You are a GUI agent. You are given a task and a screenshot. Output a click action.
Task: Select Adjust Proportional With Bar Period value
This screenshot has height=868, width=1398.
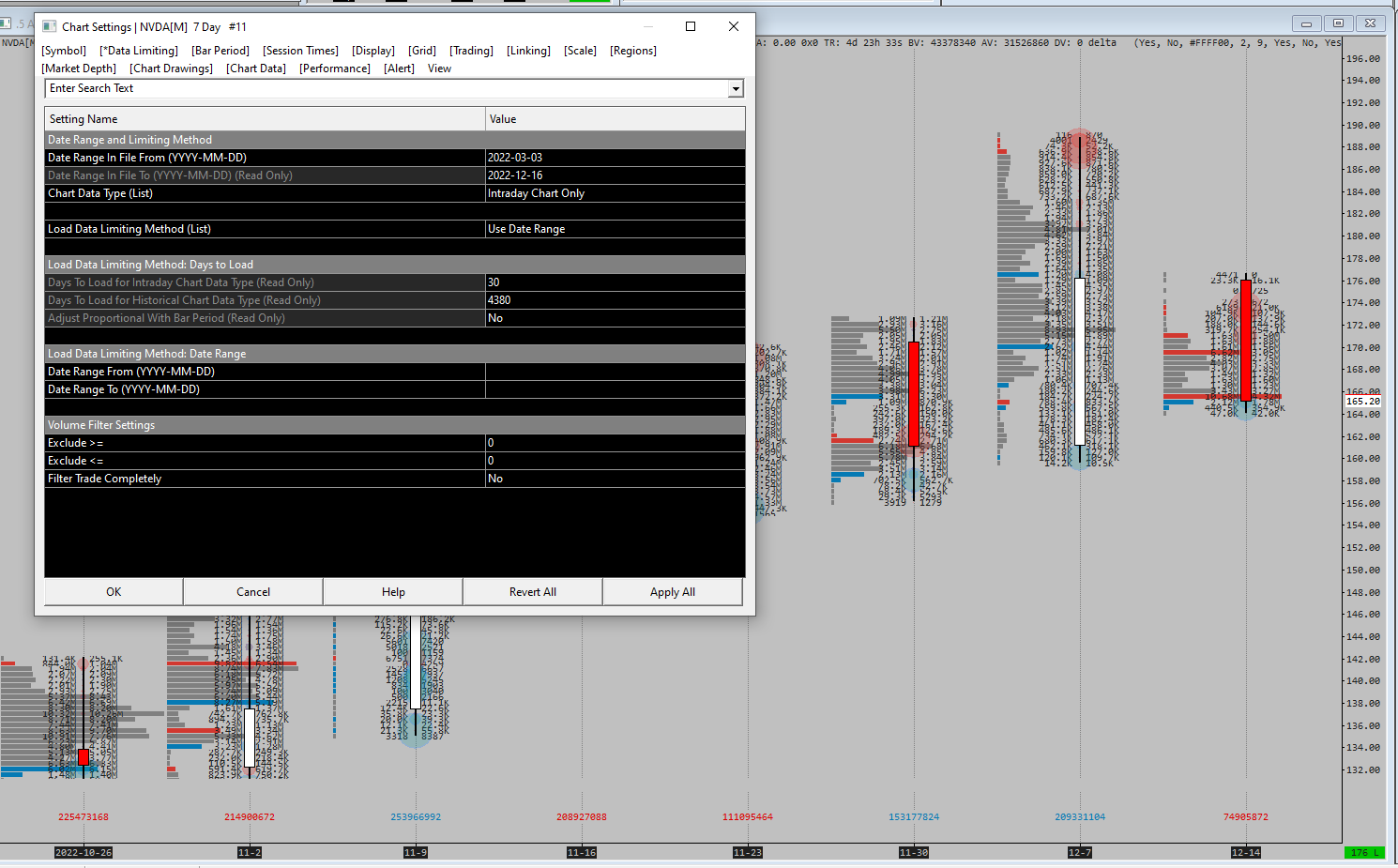pyautogui.click(x=615, y=318)
